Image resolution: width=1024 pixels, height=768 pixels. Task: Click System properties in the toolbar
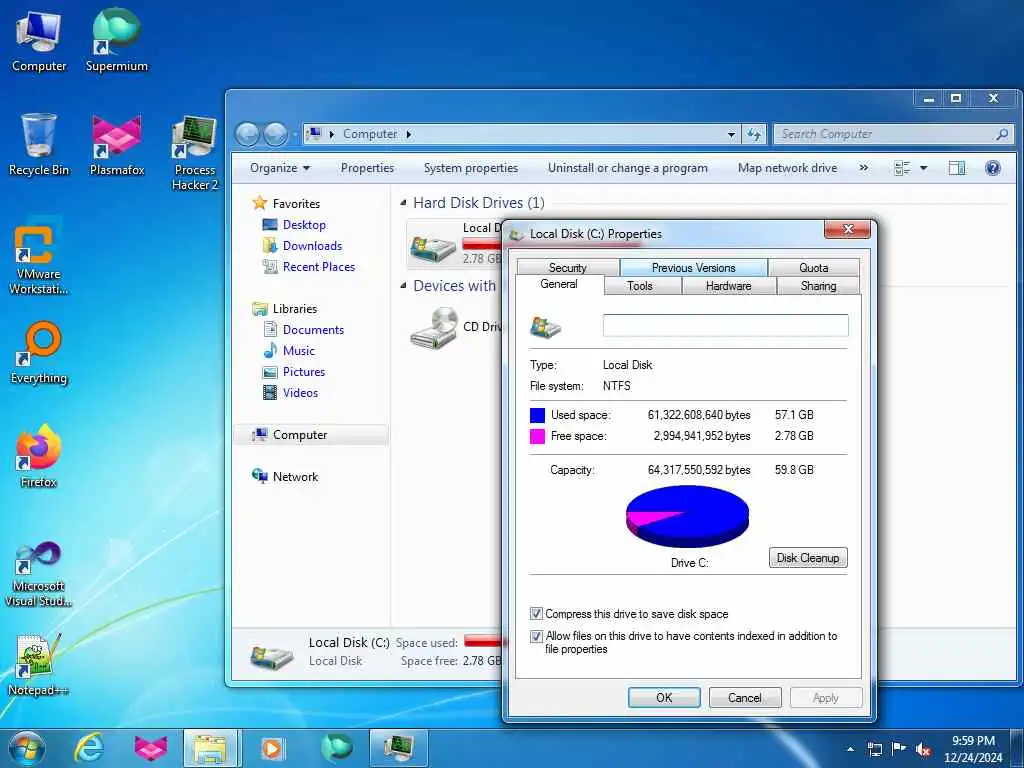coord(471,168)
